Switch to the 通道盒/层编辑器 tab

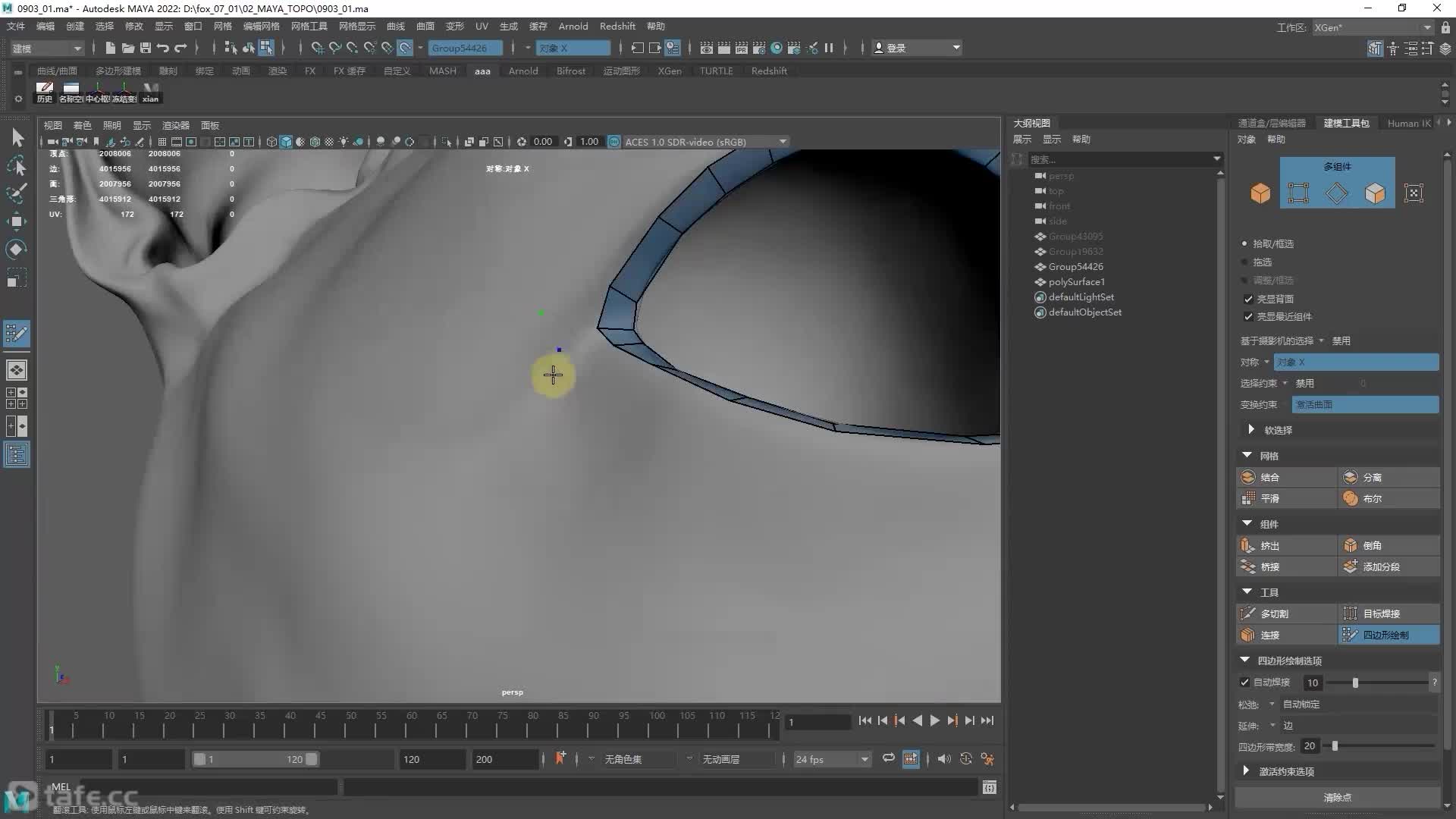(1272, 123)
